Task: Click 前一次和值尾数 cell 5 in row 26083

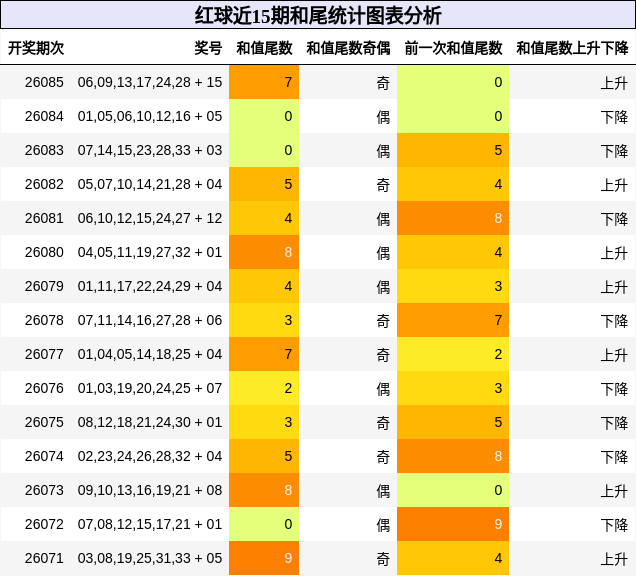Action: tap(453, 150)
